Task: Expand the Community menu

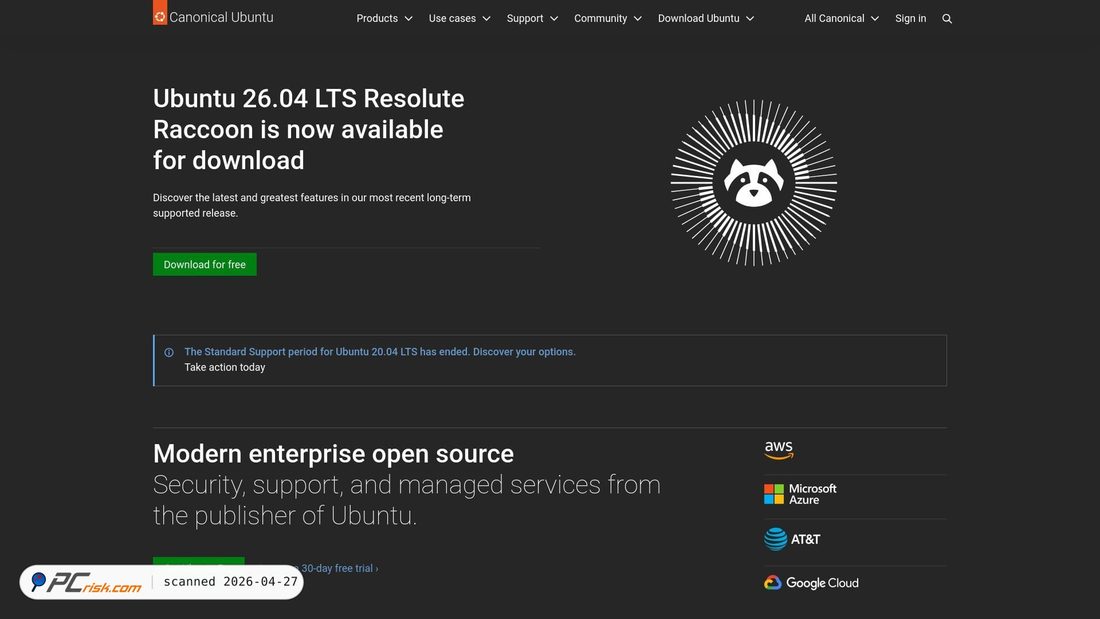Action: 608,18
